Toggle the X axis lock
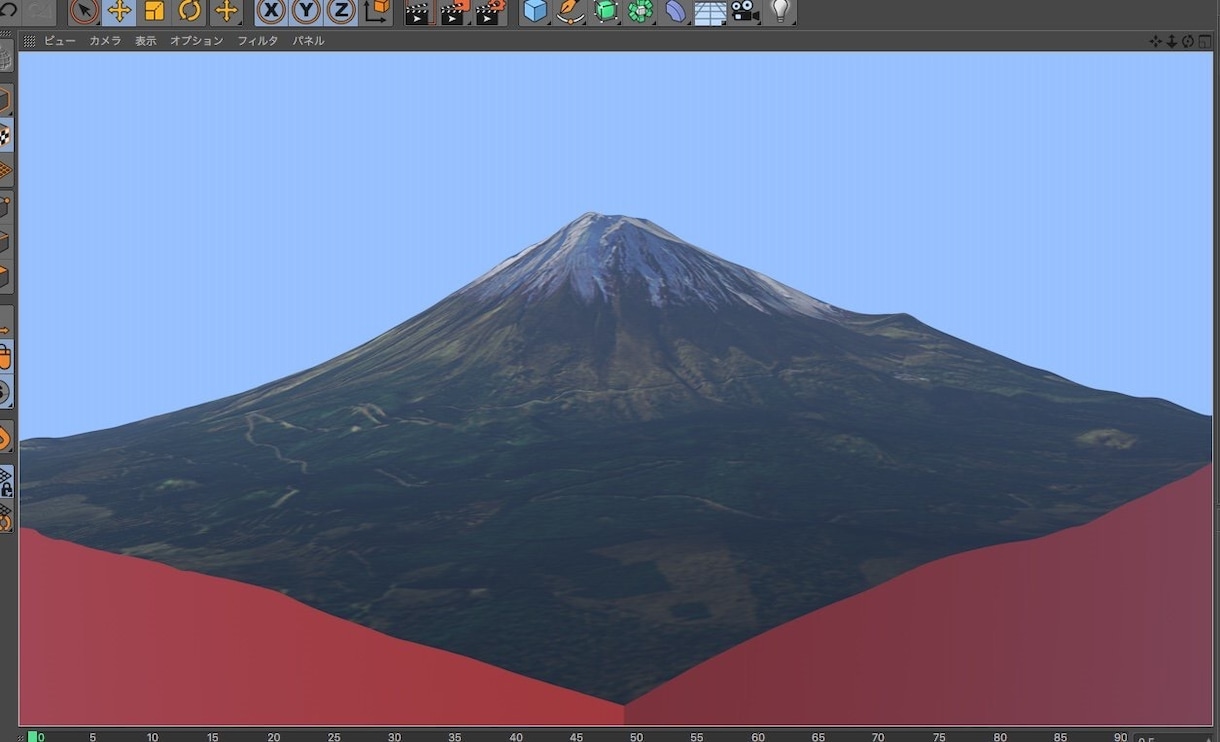Viewport: 1220px width, 742px height. click(x=271, y=11)
